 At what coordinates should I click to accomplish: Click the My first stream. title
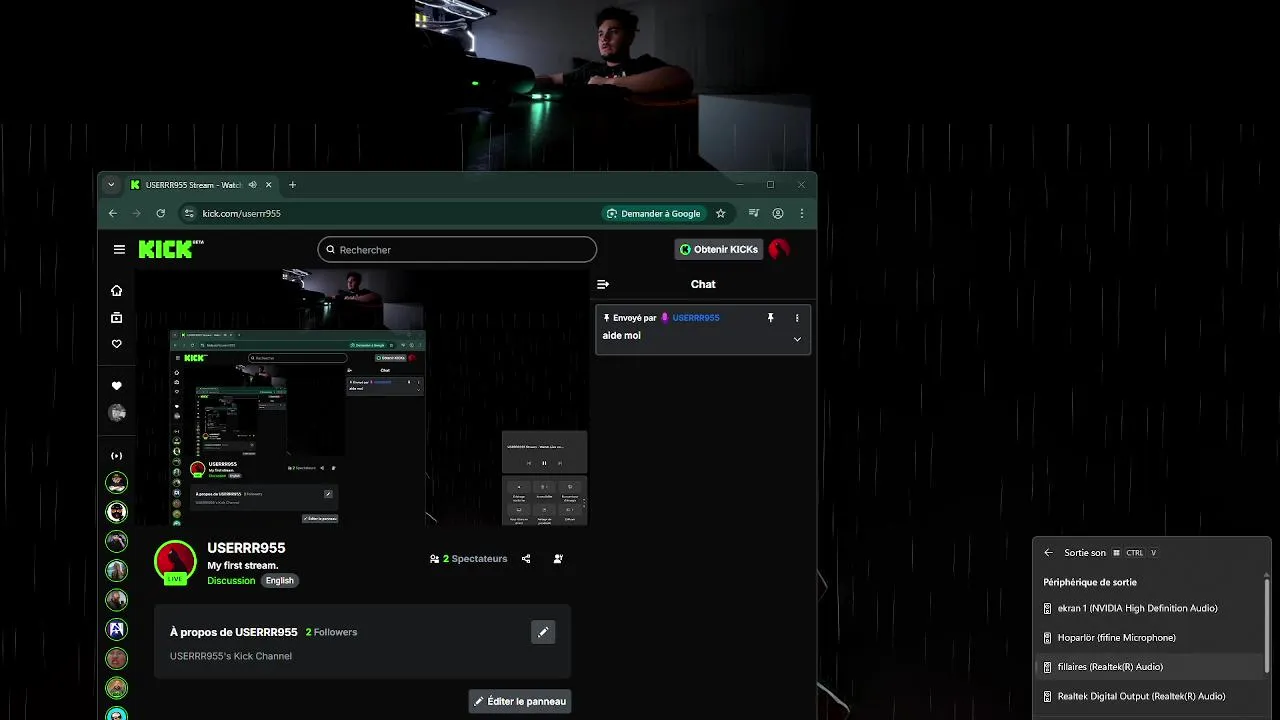tap(243, 566)
